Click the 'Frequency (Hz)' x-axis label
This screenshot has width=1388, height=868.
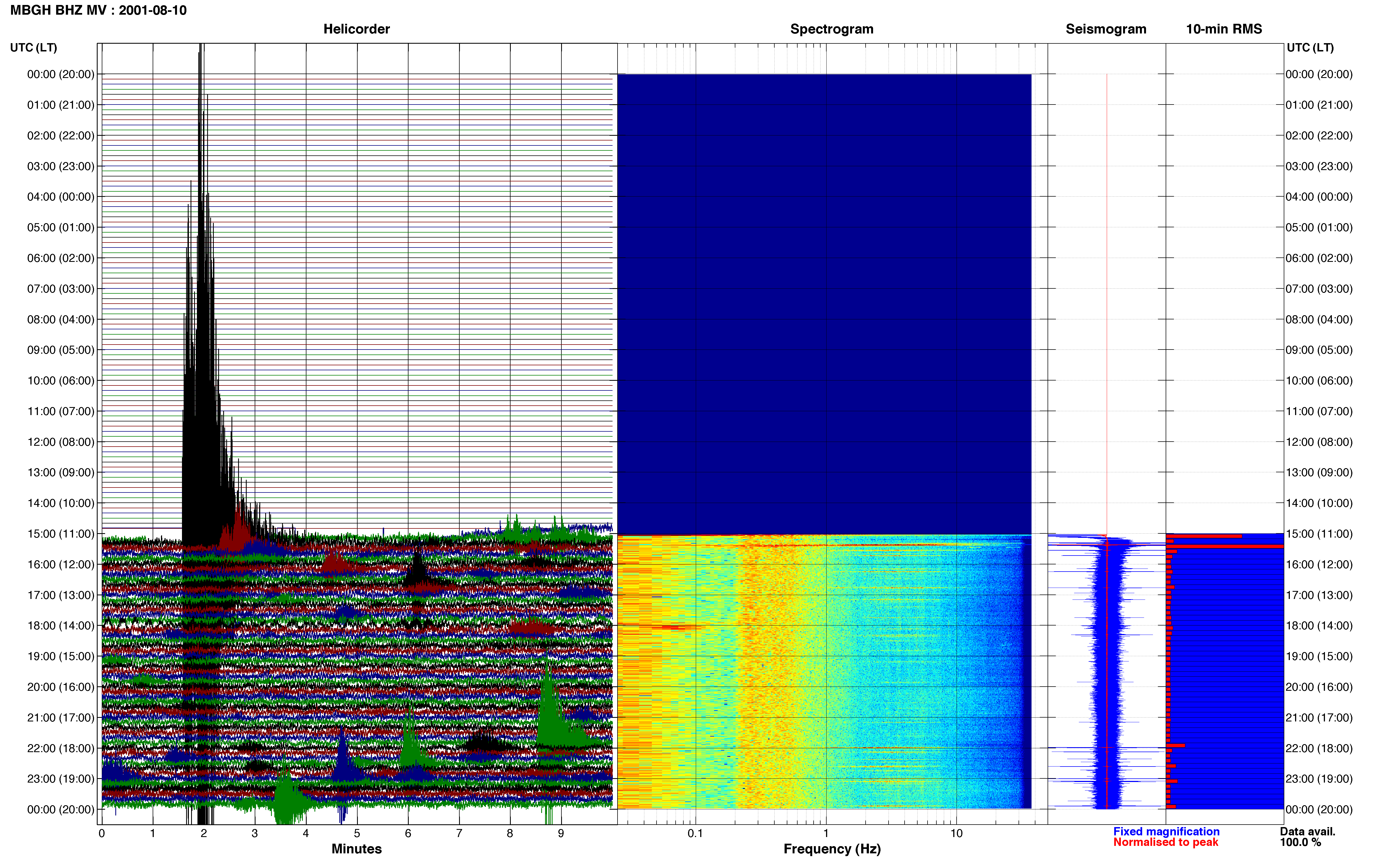[832, 849]
